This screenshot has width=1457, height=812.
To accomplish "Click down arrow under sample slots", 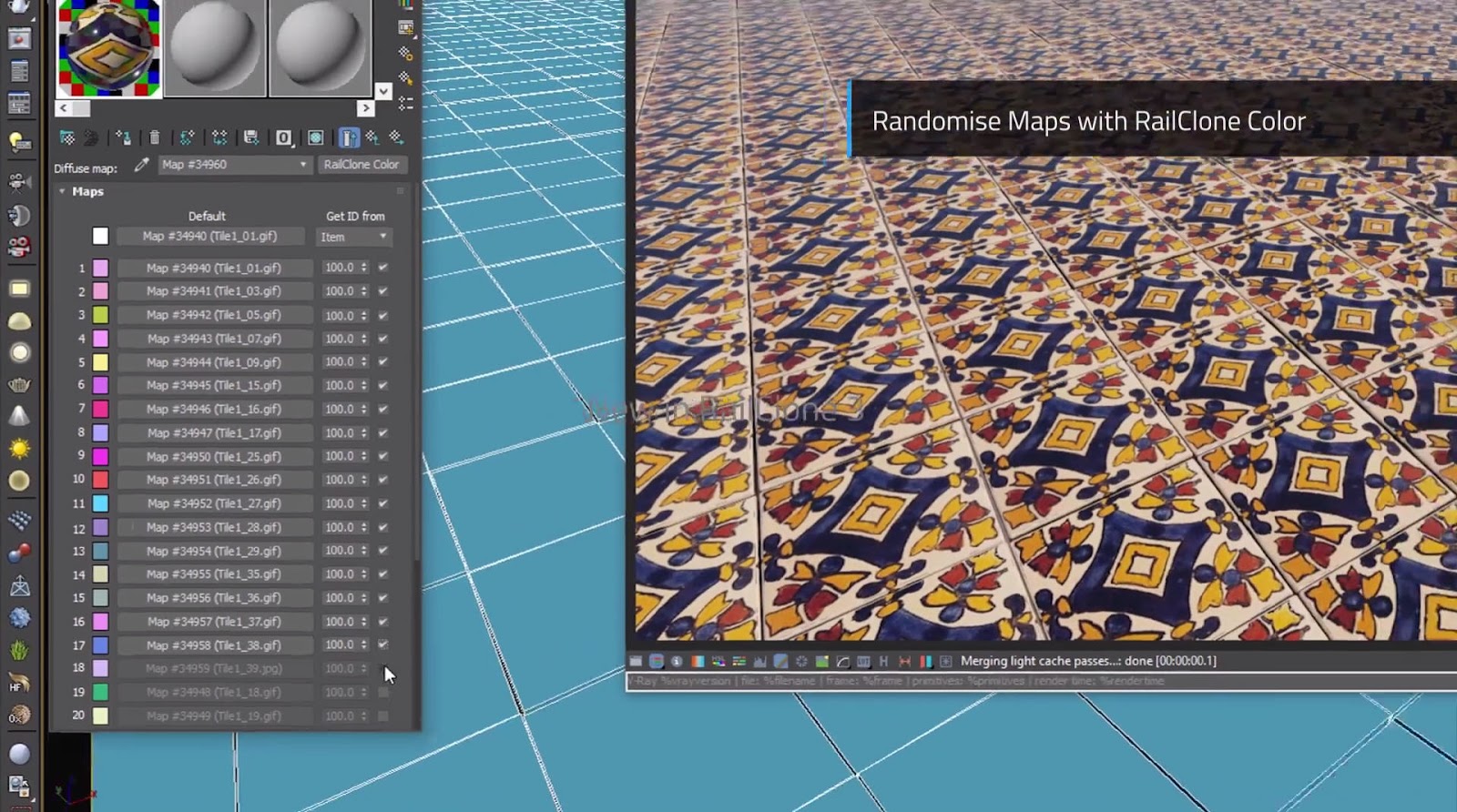I will (x=383, y=91).
